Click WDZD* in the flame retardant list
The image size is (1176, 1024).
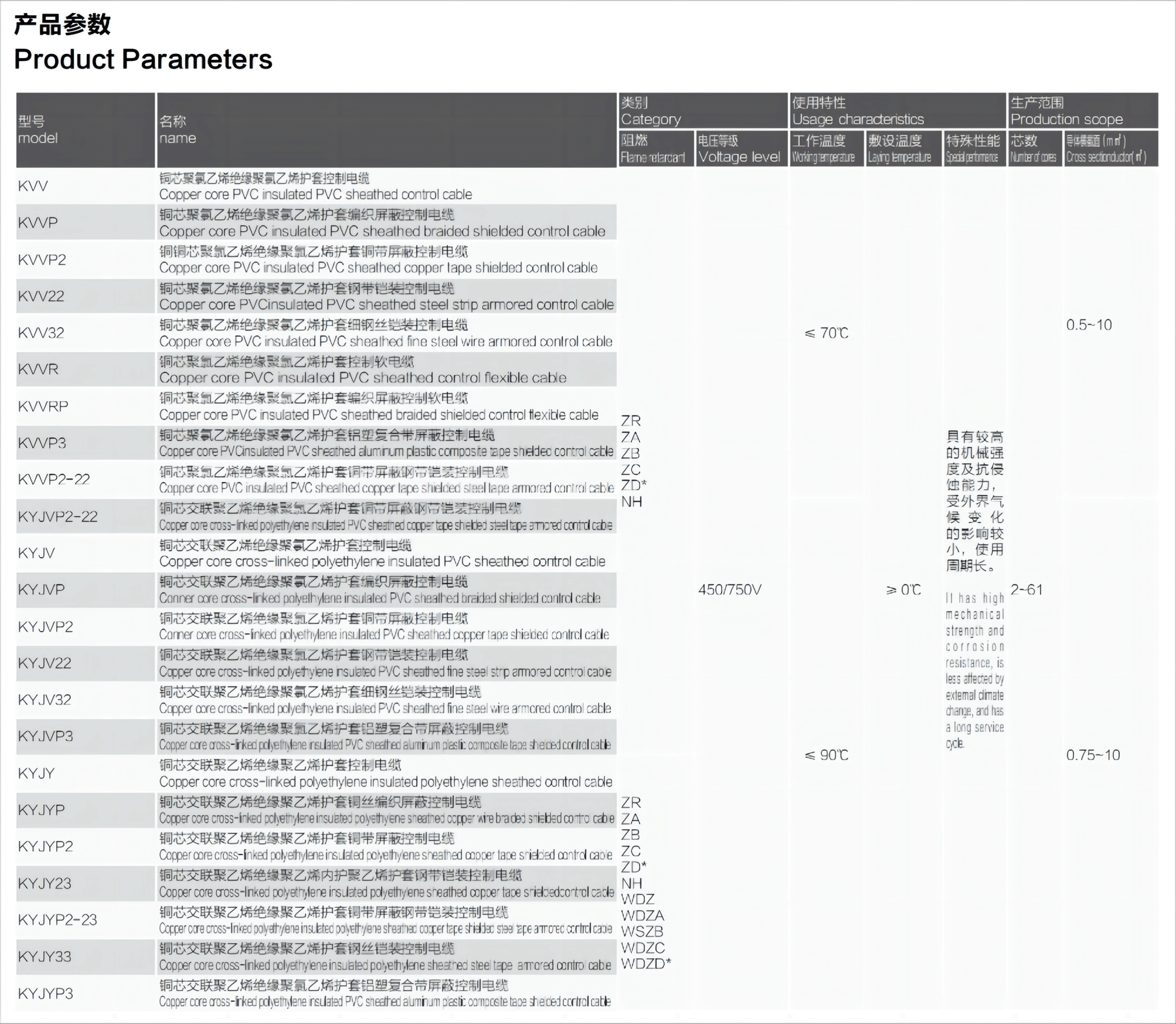tap(646, 964)
